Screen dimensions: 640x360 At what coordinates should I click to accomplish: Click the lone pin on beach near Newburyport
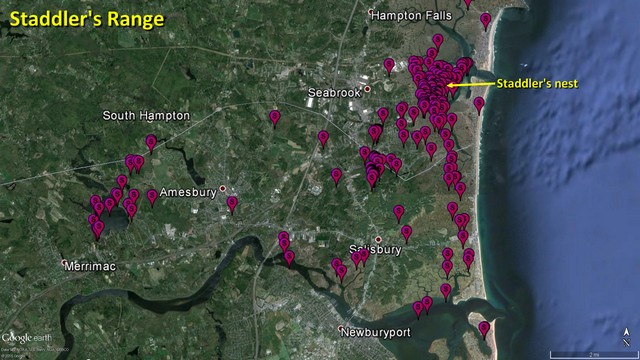pos(484,330)
